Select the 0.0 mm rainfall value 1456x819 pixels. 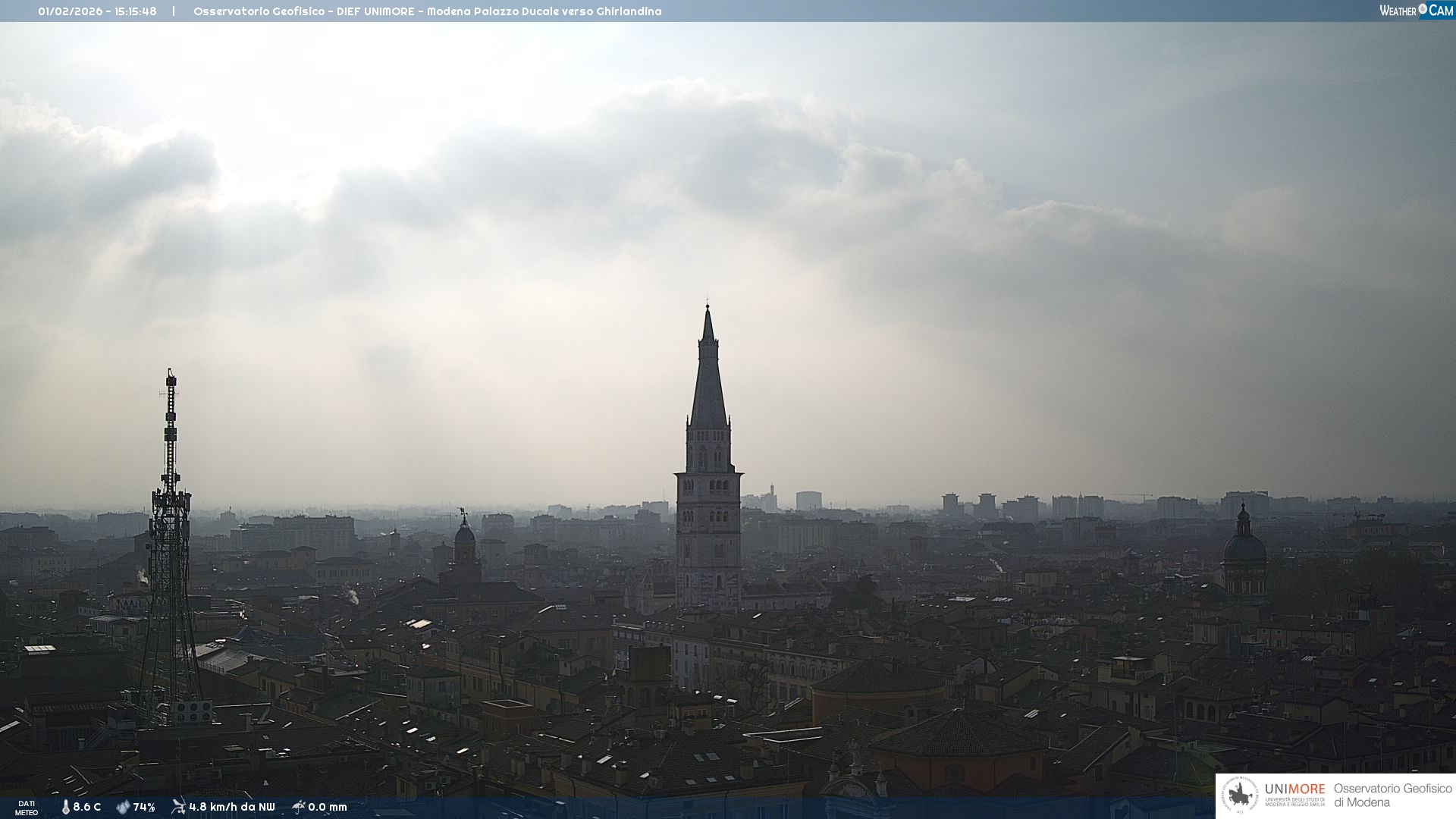tap(328, 807)
